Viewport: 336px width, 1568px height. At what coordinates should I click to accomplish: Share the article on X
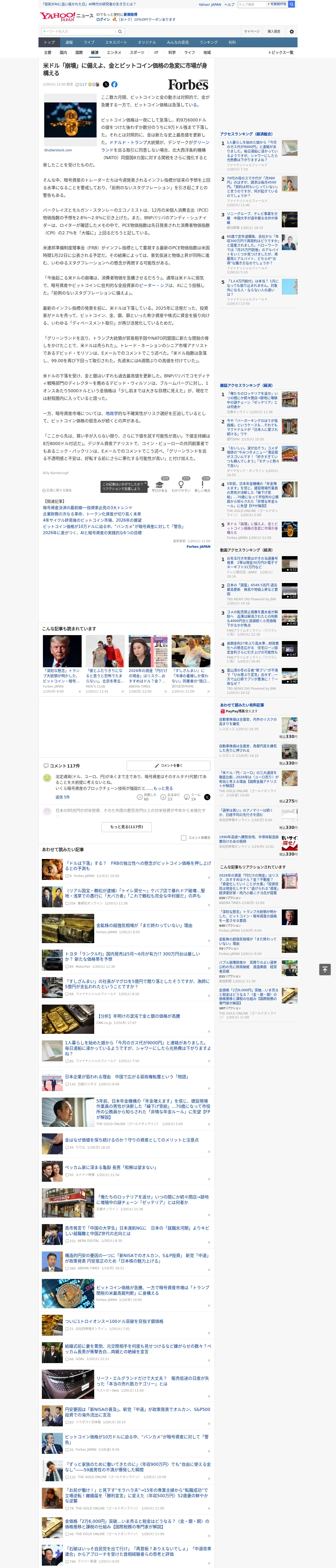point(106,85)
